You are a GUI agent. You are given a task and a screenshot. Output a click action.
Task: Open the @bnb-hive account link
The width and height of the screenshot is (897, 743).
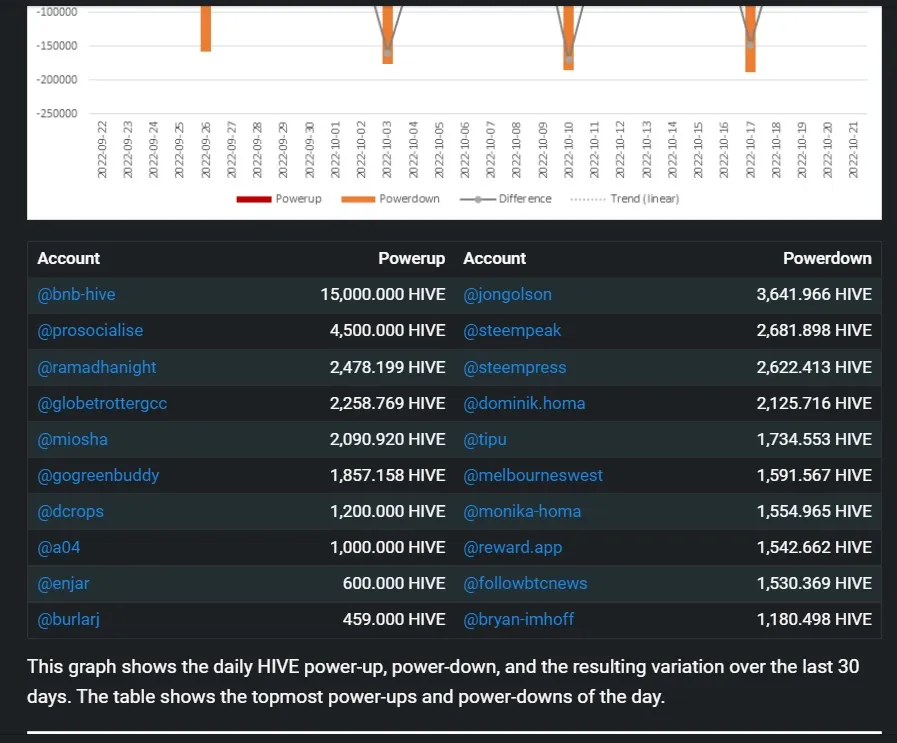coord(76,295)
